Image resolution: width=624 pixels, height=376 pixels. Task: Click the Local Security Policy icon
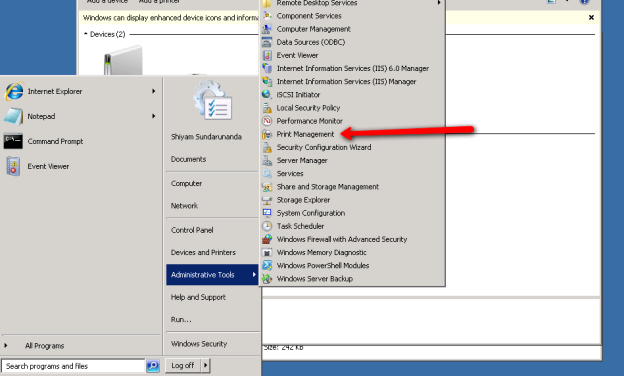[x=267, y=108]
